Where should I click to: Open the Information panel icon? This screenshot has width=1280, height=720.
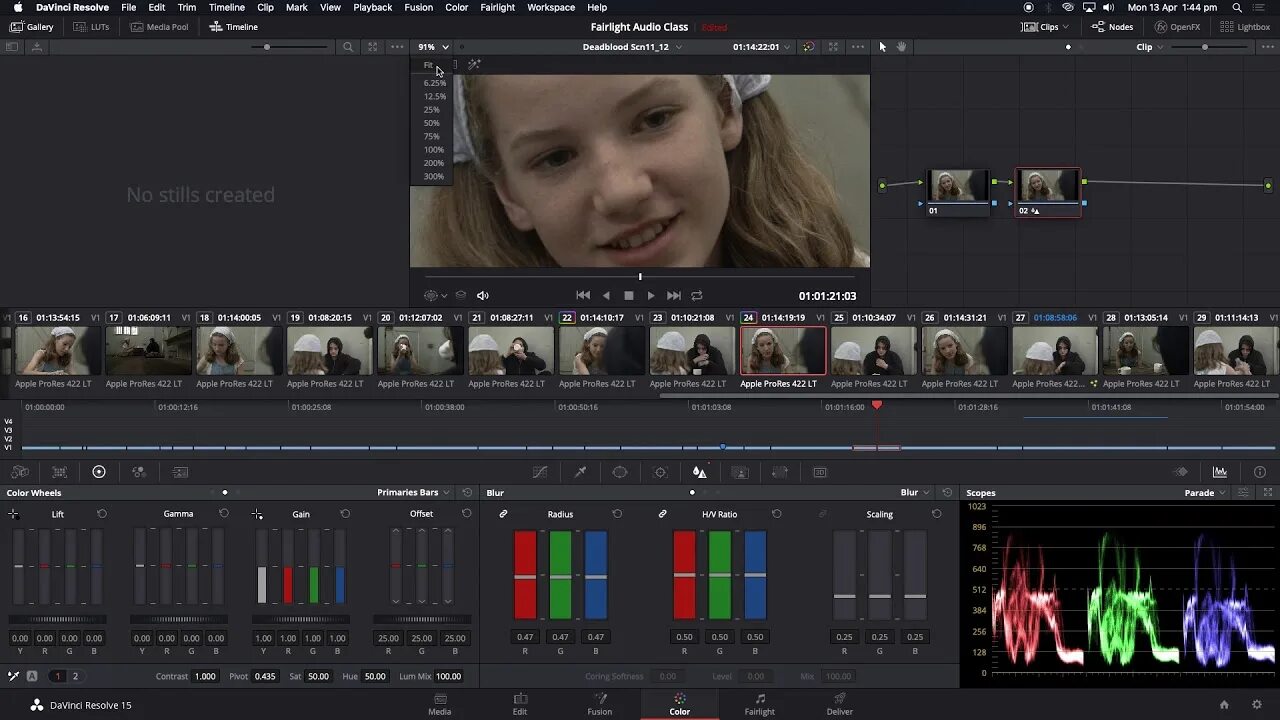[1260, 472]
